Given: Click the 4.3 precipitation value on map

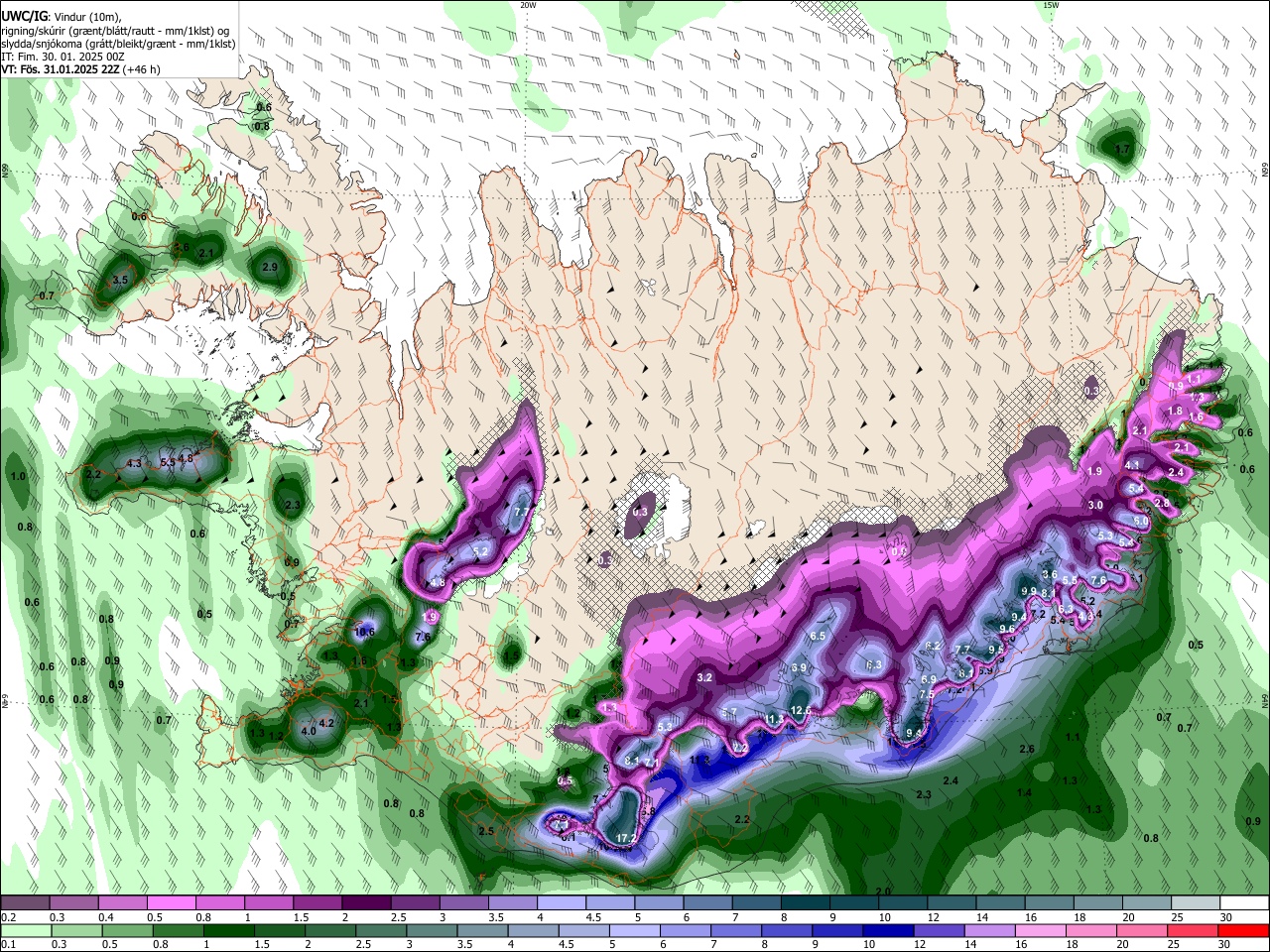Looking at the screenshot, I should [135, 463].
